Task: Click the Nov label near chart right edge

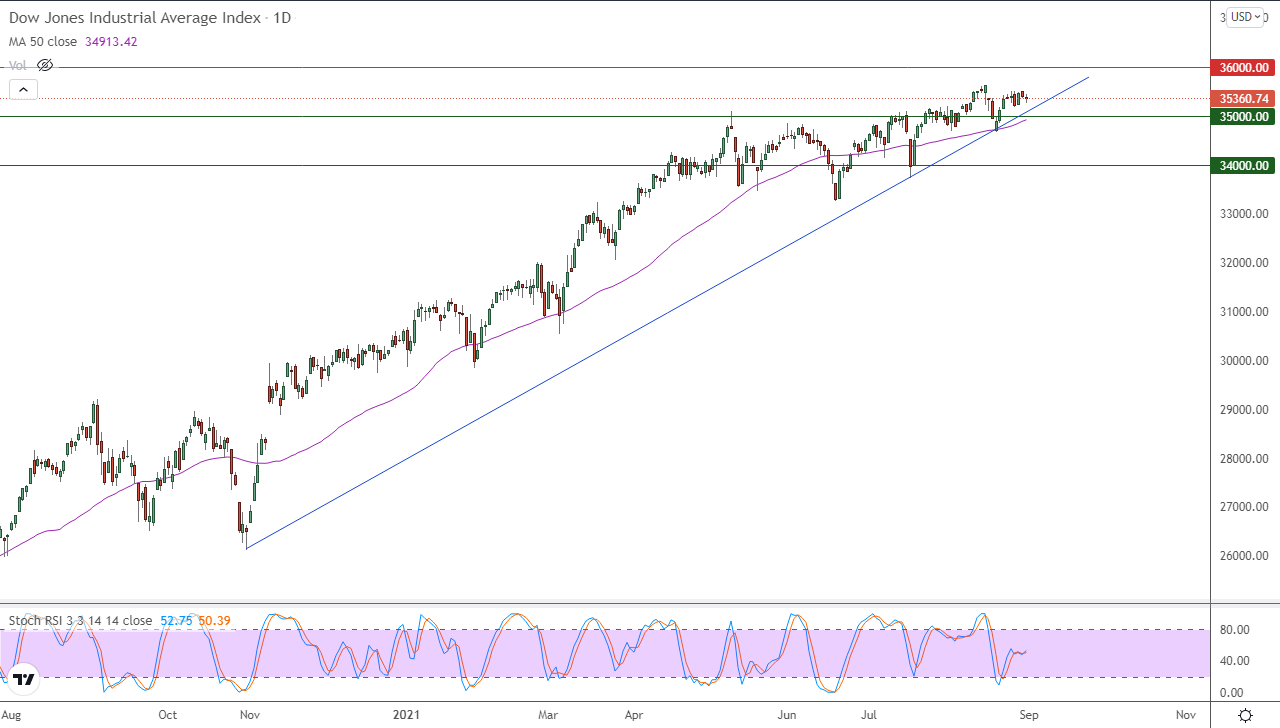Action: pyautogui.click(x=1186, y=715)
